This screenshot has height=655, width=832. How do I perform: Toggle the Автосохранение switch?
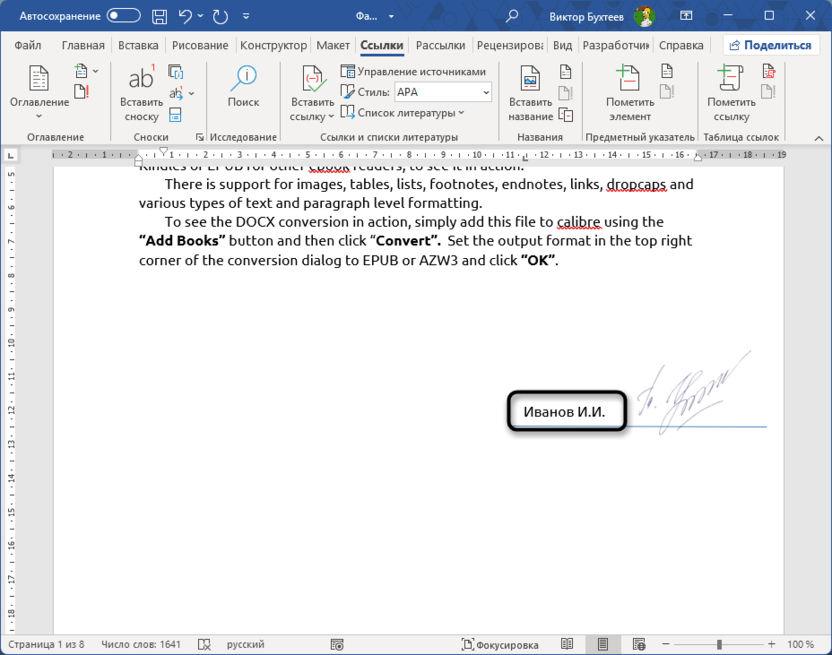[x=123, y=16]
